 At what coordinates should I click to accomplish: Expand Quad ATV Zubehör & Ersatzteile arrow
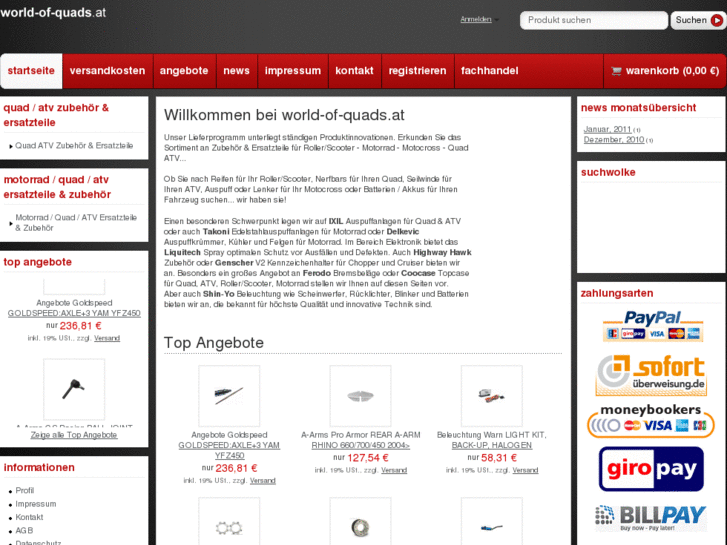point(11,146)
